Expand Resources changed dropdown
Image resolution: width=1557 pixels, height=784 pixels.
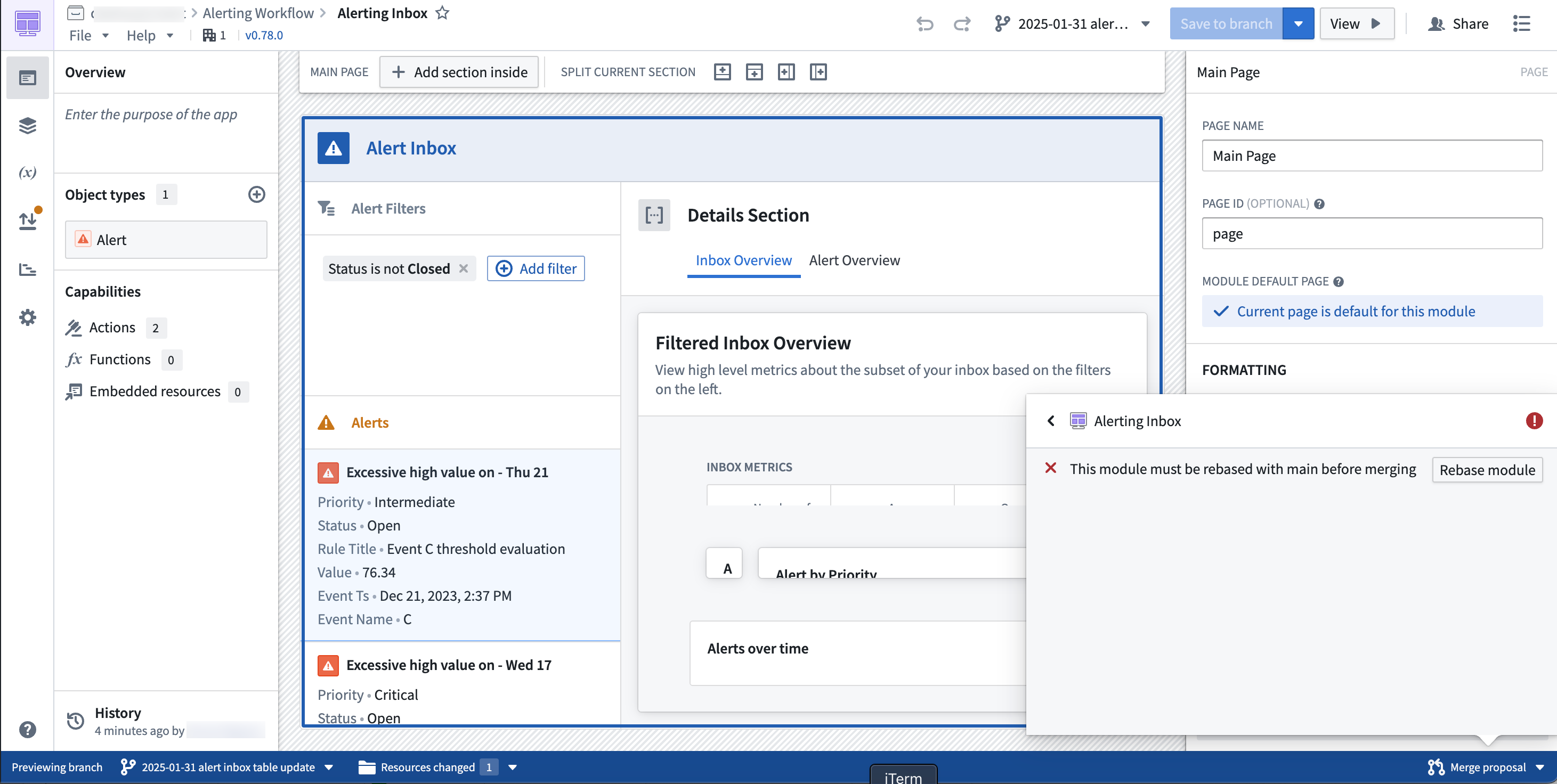click(513, 767)
